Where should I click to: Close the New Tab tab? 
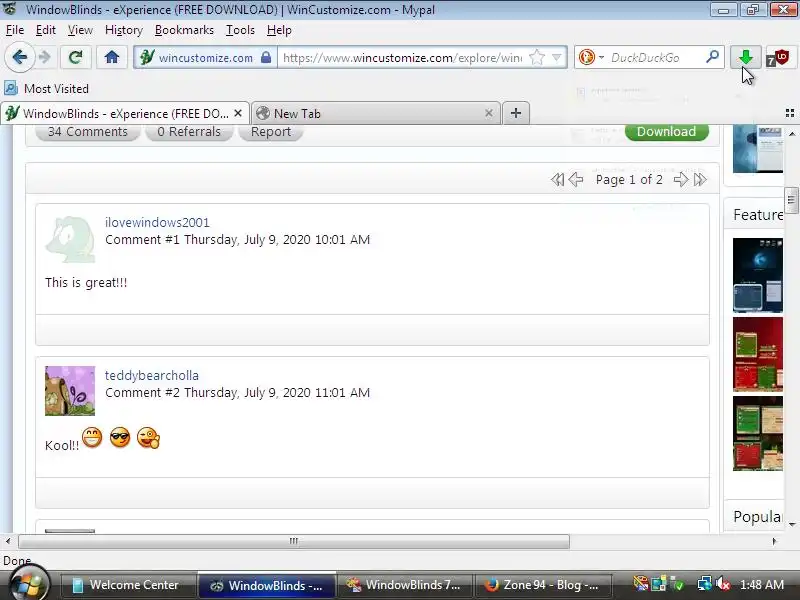pos(489,113)
